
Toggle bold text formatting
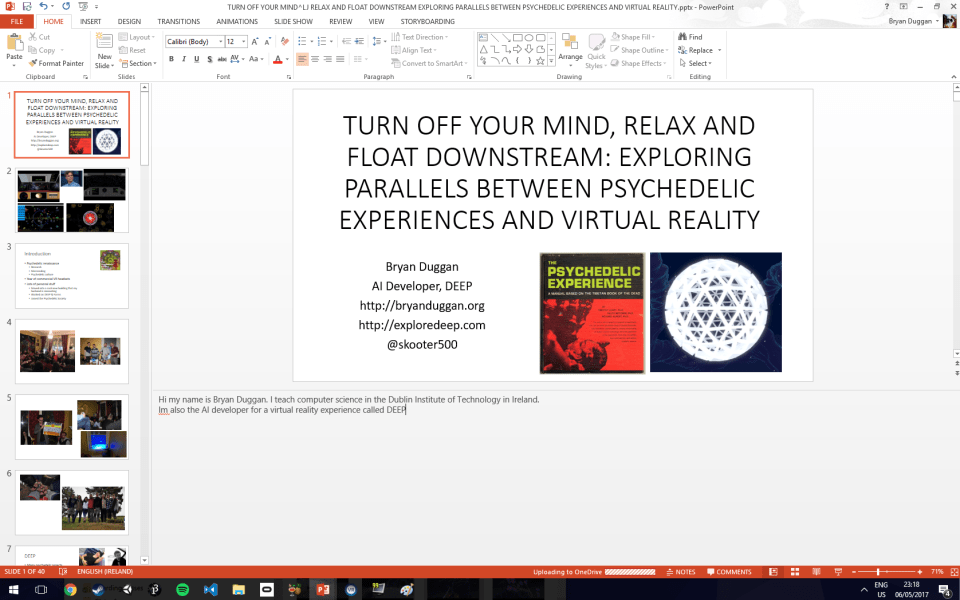tap(171, 59)
